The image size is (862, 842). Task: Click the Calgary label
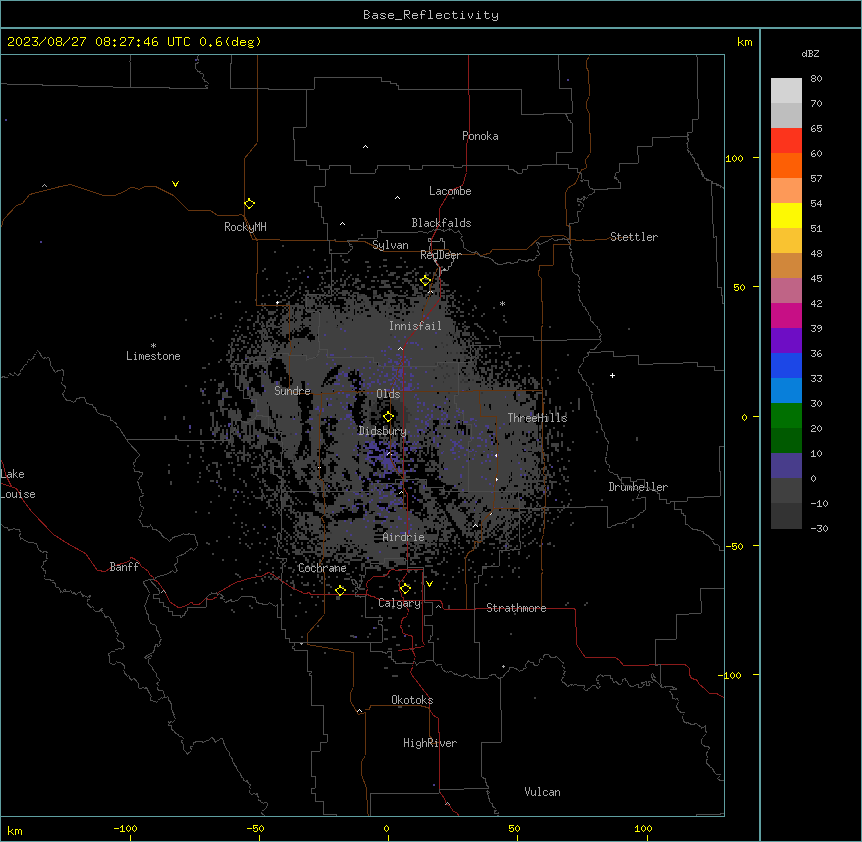click(400, 603)
